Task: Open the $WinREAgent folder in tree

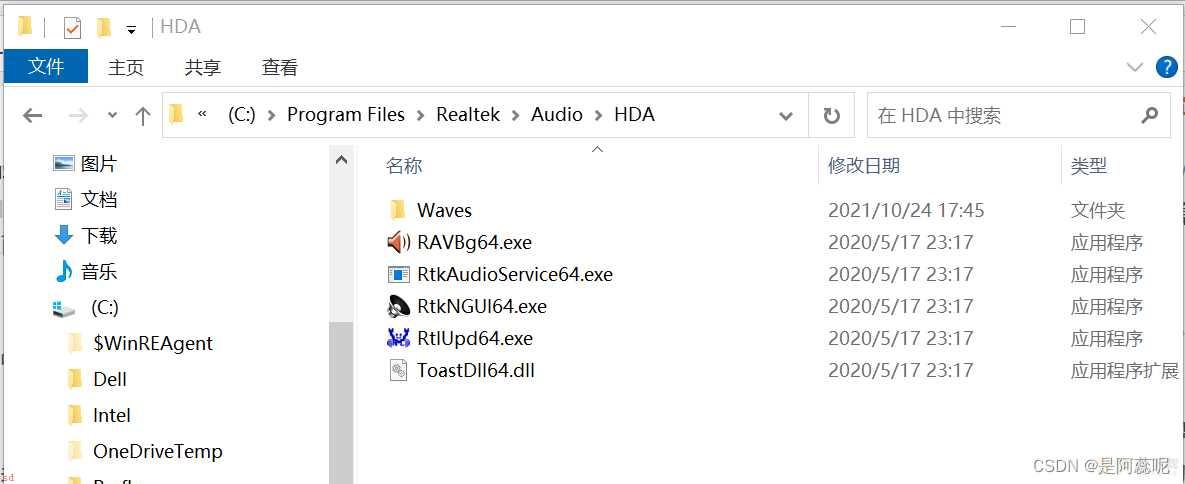Action: click(x=140, y=343)
